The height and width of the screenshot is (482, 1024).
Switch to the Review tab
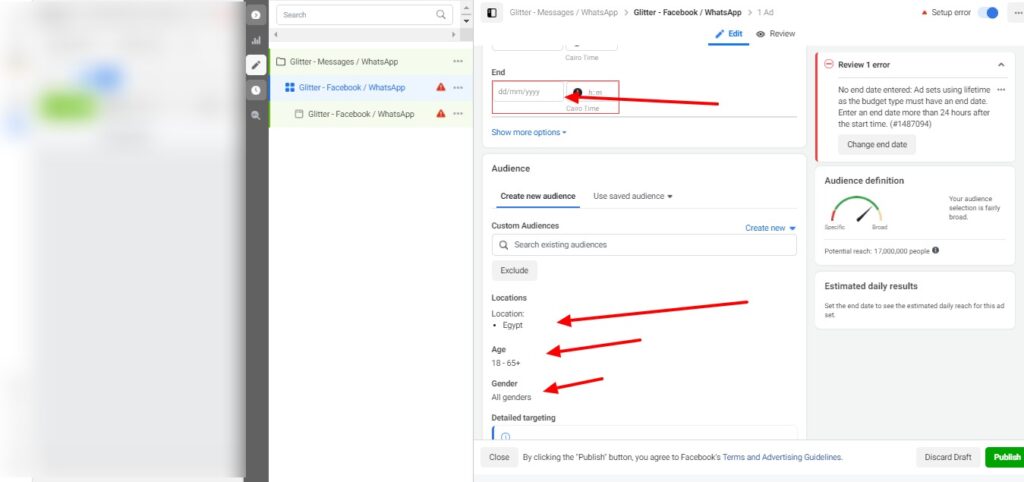click(x=775, y=34)
